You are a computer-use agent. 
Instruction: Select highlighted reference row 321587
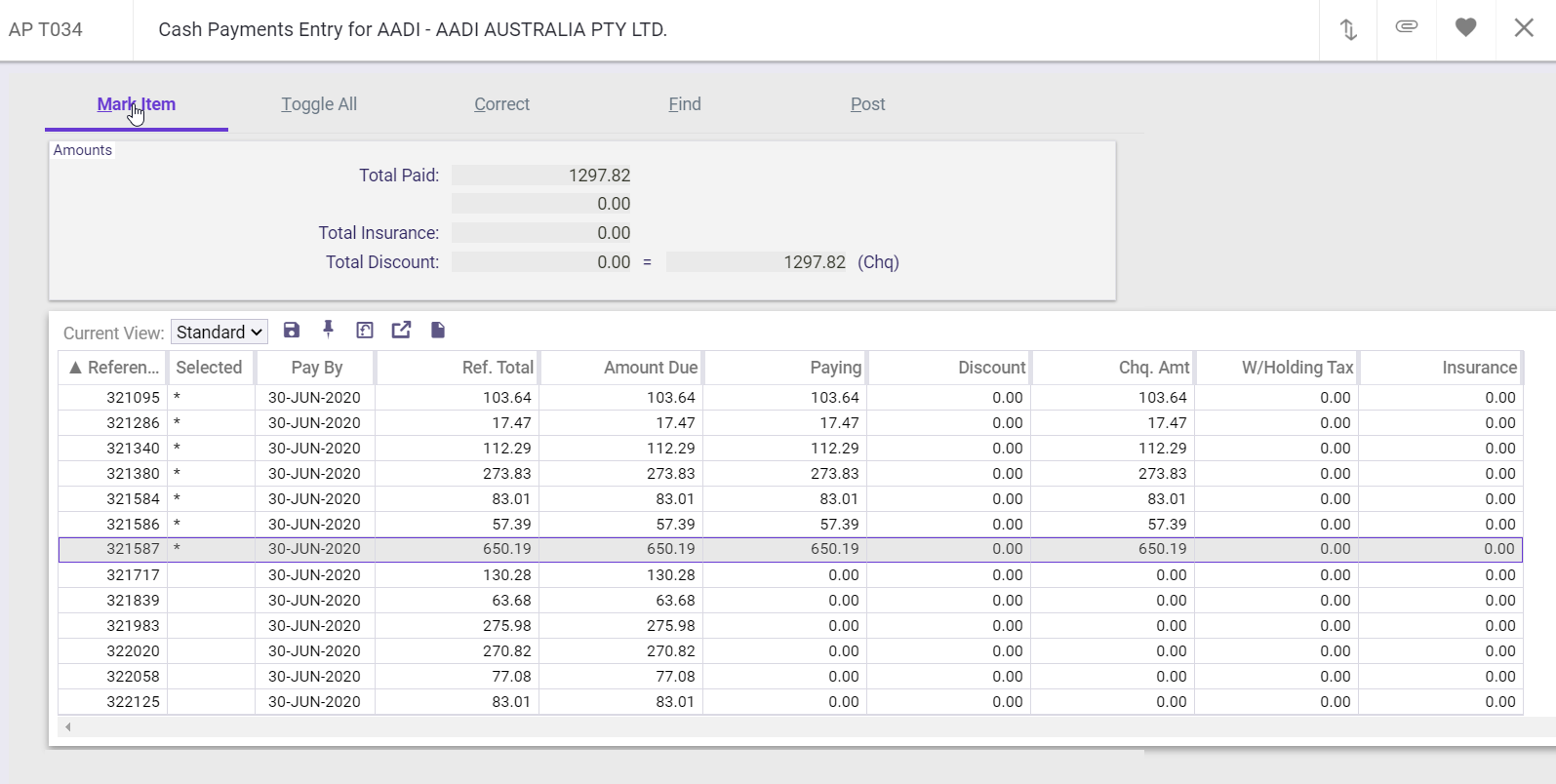click(790, 549)
